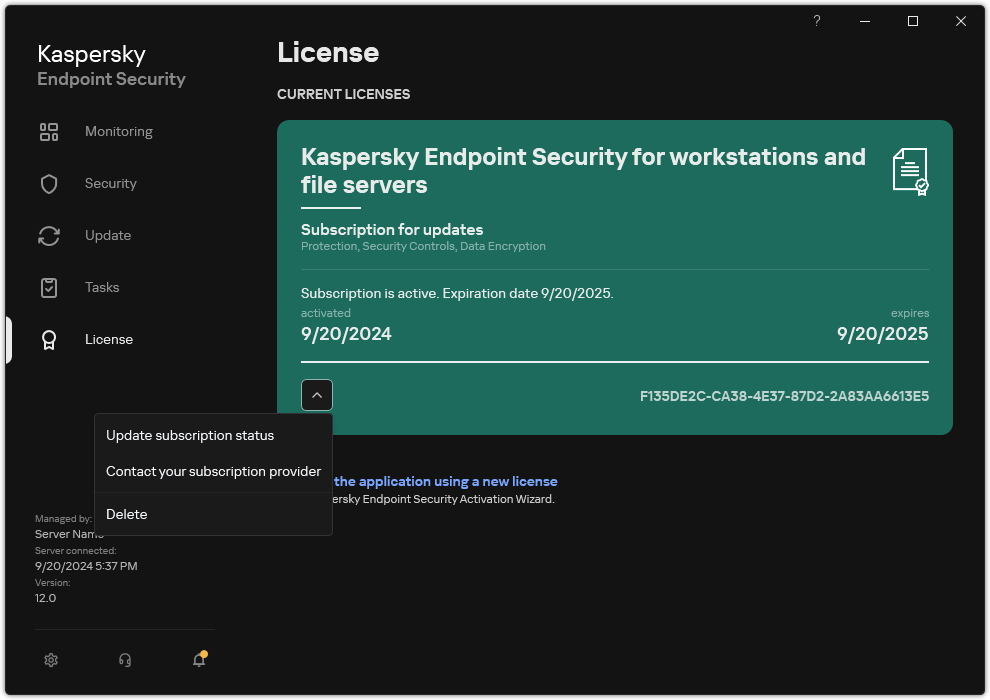Image resolution: width=990 pixels, height=700 pixels.
Task: Click the Security shield icon
Action: pos(49,184)
